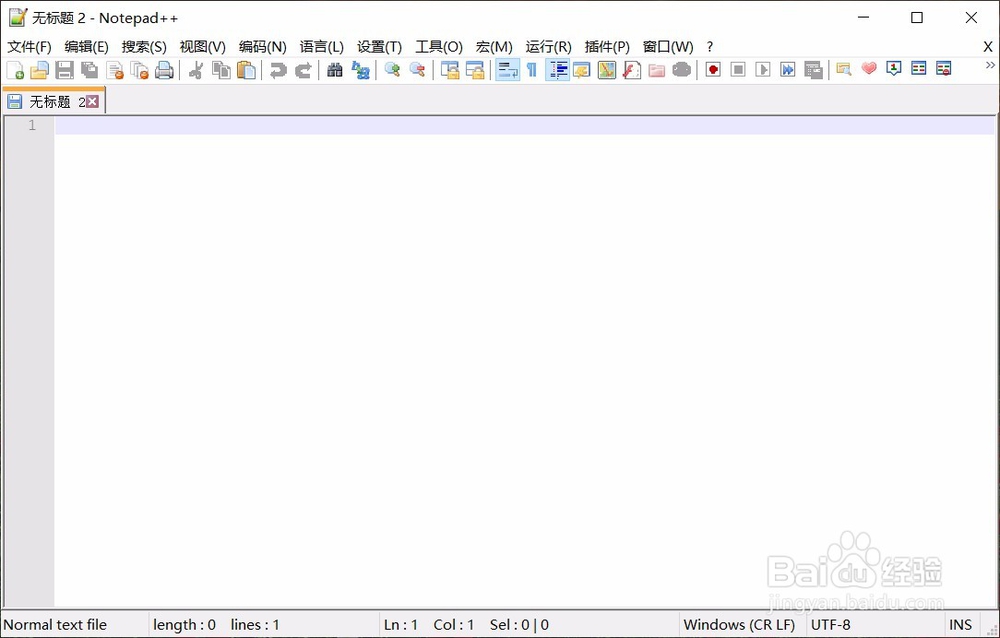Open the 编辑(E) menu
This screenshot has width=1000, height=638.
pos(86,47)
